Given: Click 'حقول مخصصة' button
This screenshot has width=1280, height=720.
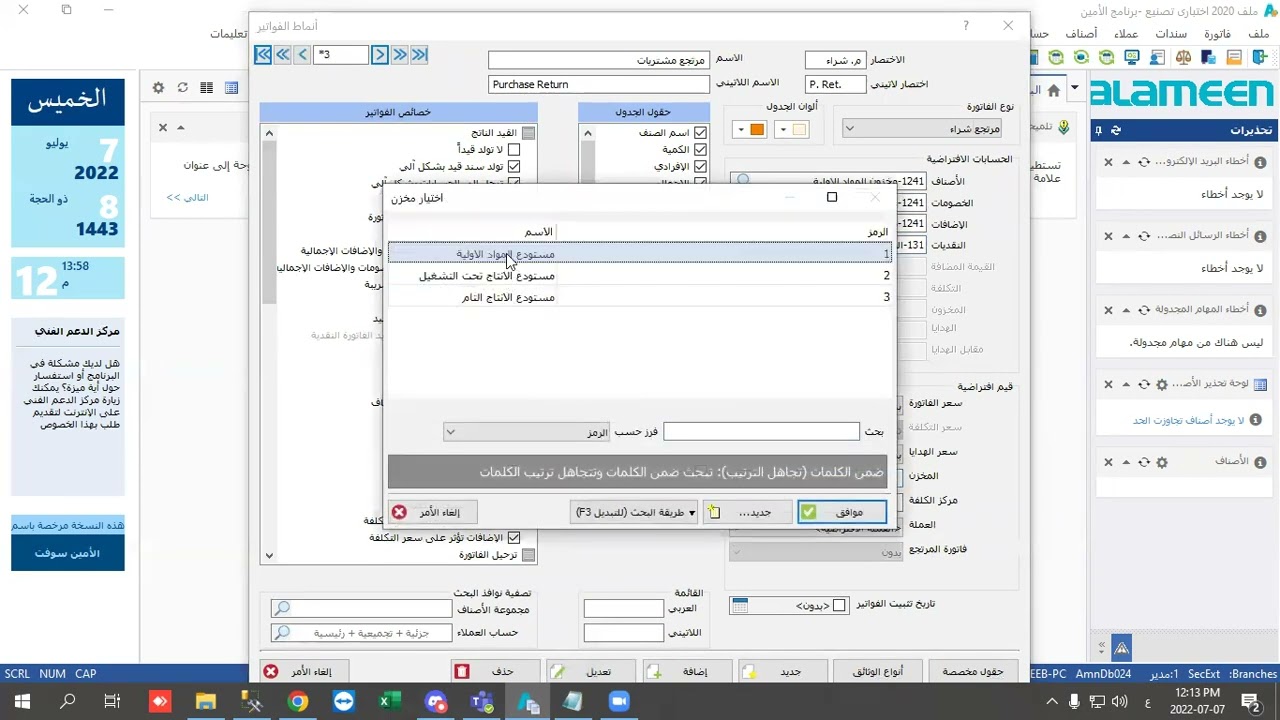Looking at the screenshot, I should [x=973, y=672].
